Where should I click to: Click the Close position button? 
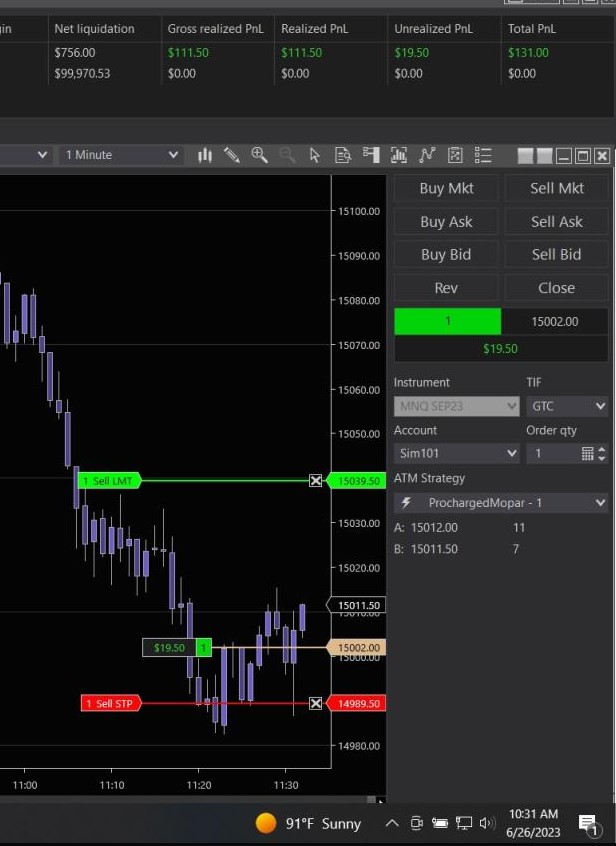[557, 288]
